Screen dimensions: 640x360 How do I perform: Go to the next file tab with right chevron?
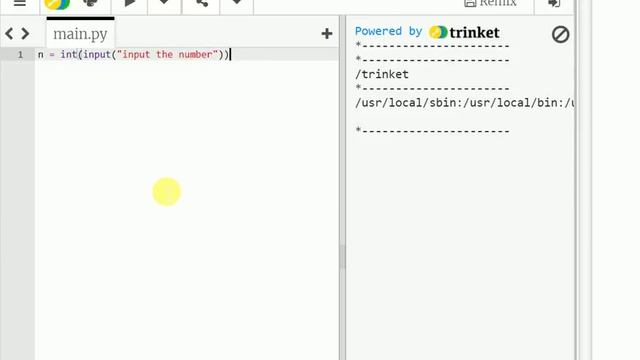25,33
